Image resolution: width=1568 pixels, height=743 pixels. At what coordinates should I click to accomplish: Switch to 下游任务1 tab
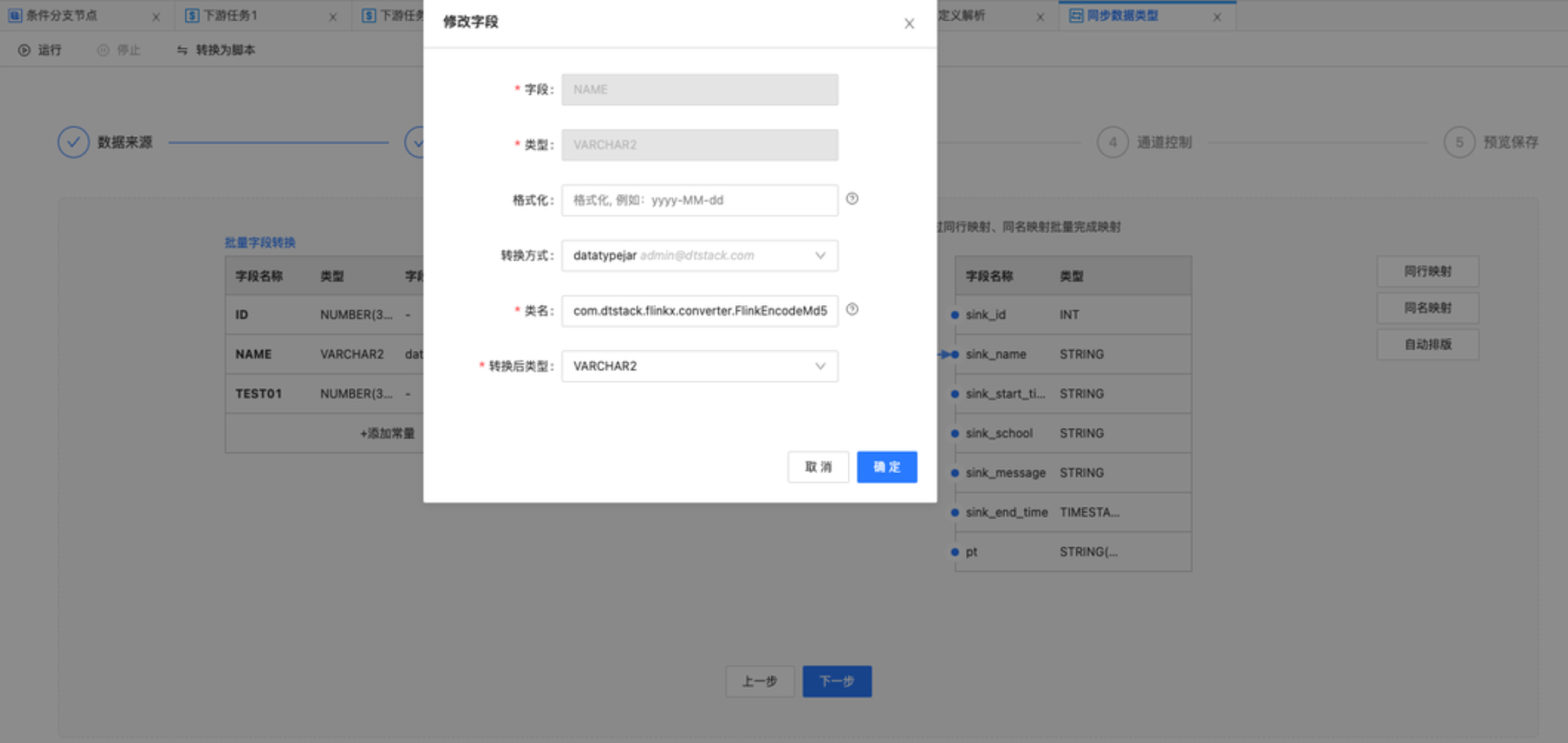point(230,16)
